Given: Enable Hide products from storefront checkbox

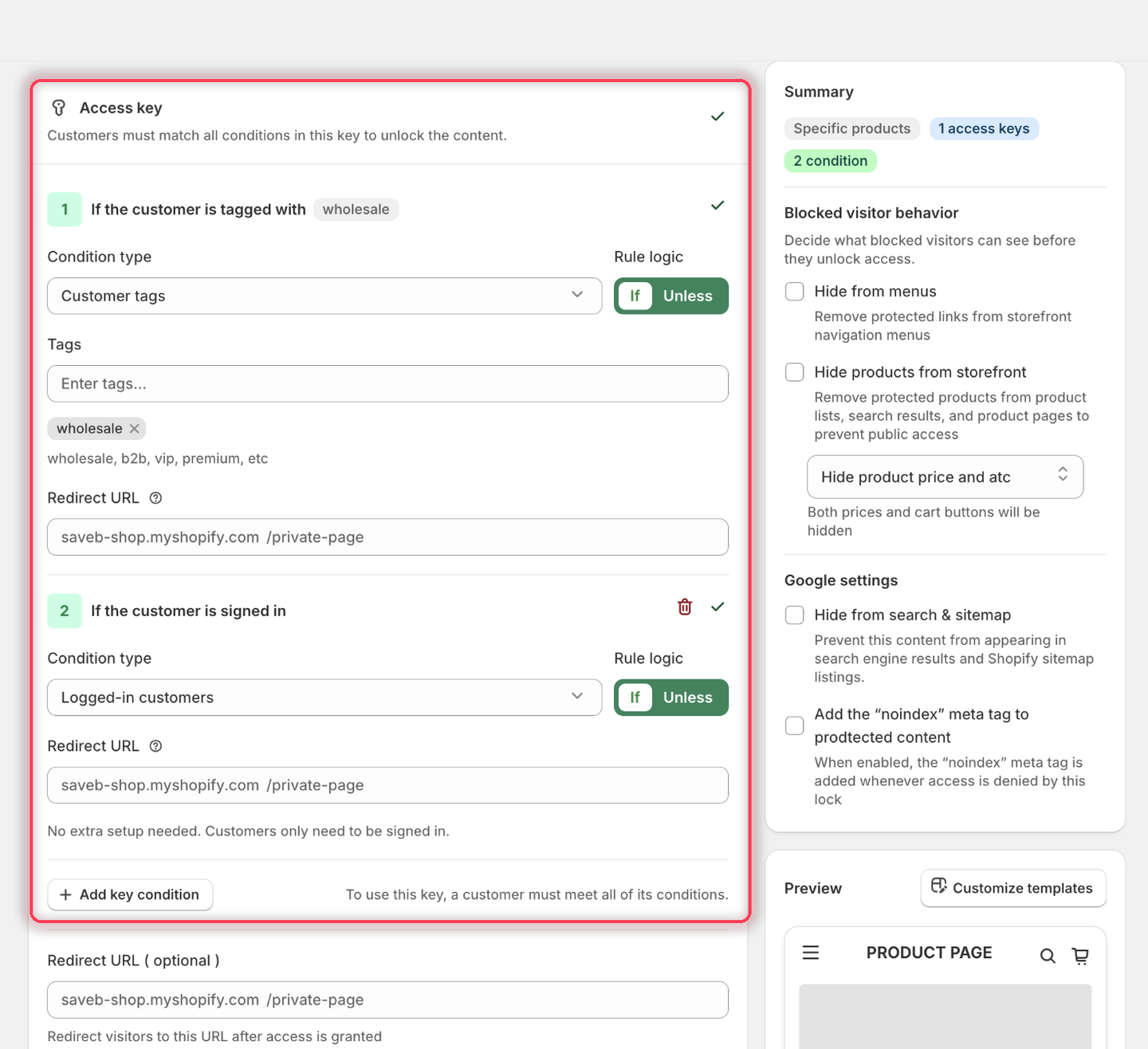Looking at the screenshot, I should [795, 372].
